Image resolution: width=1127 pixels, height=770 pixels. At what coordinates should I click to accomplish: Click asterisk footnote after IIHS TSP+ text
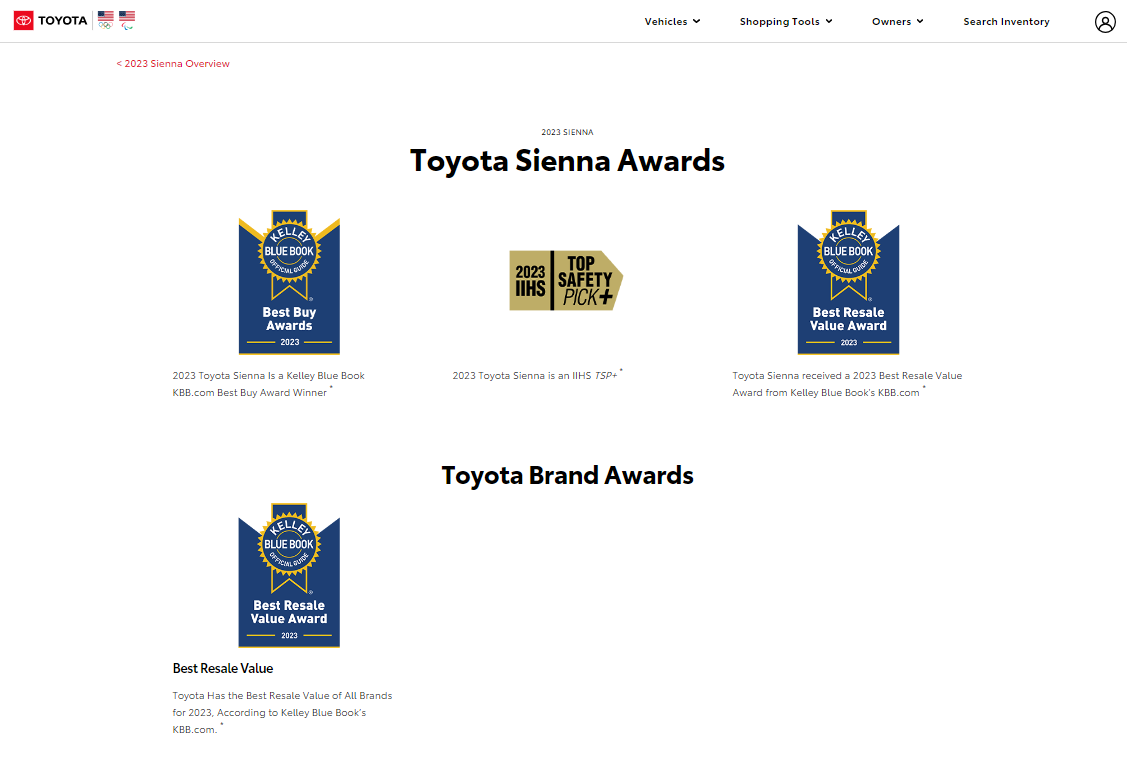(621, 371)
